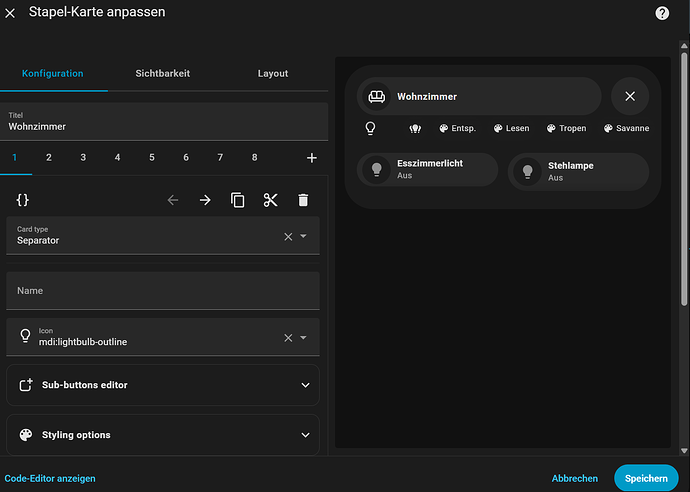
Task: Add a new card with the plus icon
Action: click(311, 158)
